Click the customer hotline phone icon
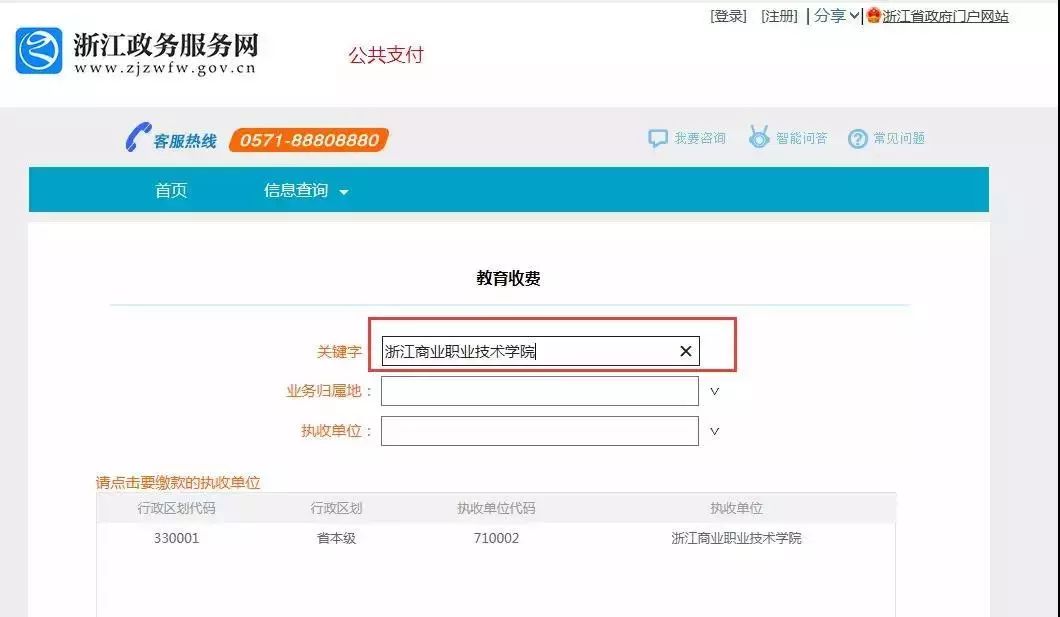 coord(136,138)
